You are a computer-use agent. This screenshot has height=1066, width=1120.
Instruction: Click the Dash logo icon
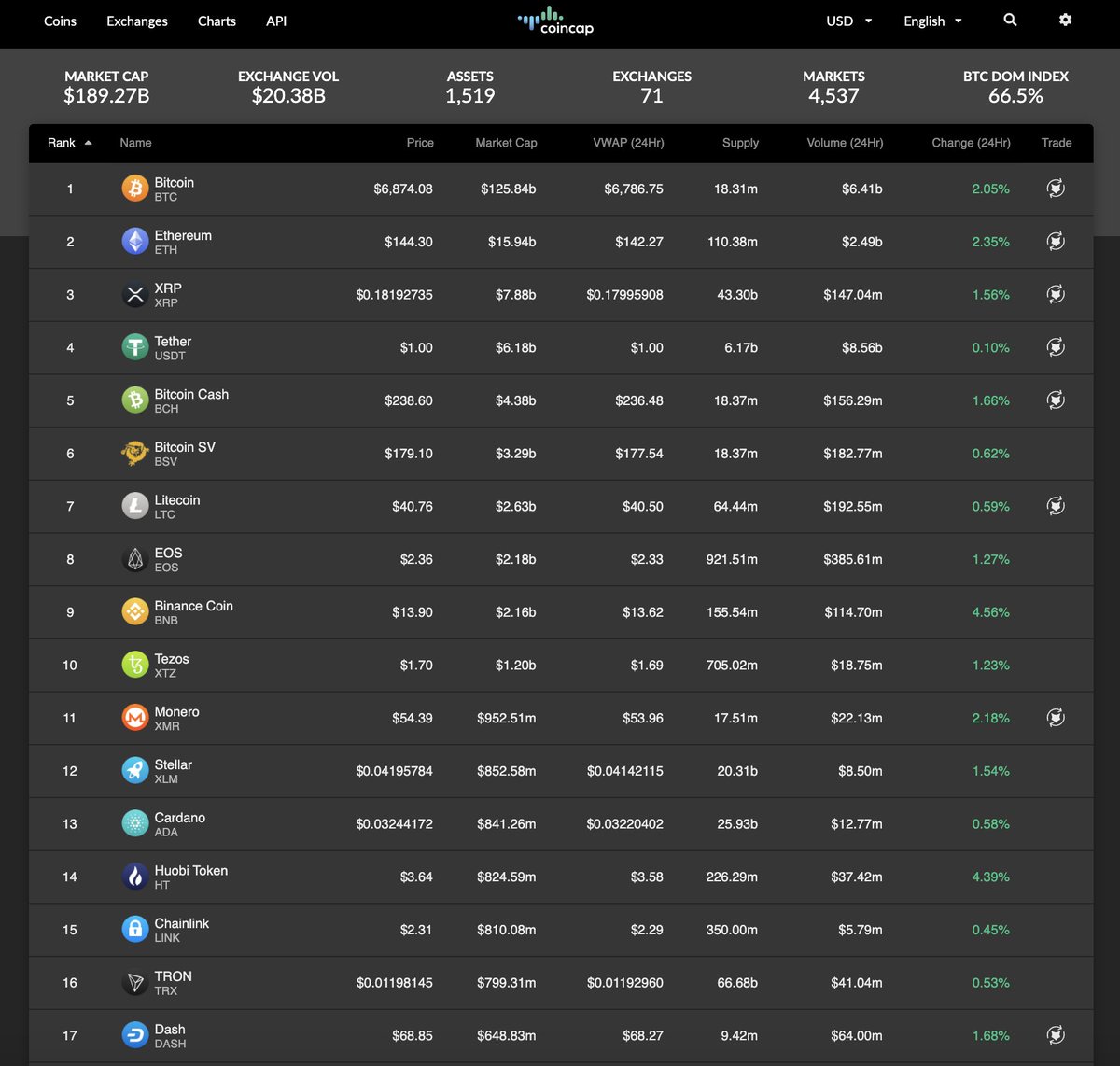coord(135,1035)
